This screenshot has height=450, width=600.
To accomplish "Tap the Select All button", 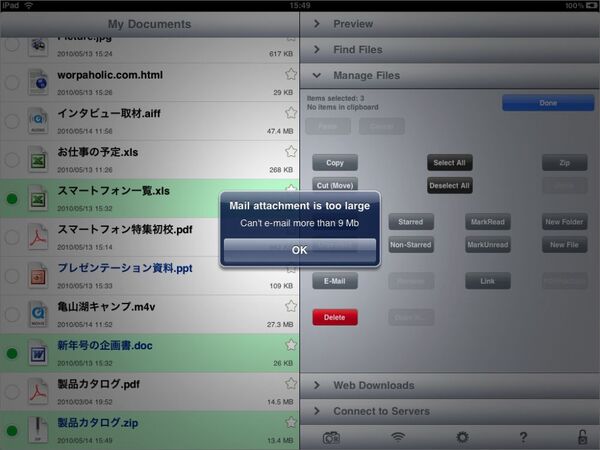I will click(x=450, y=163).
